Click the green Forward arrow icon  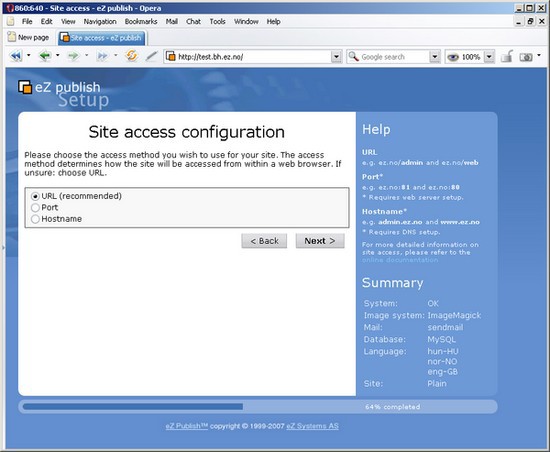(x=73, y=56)
